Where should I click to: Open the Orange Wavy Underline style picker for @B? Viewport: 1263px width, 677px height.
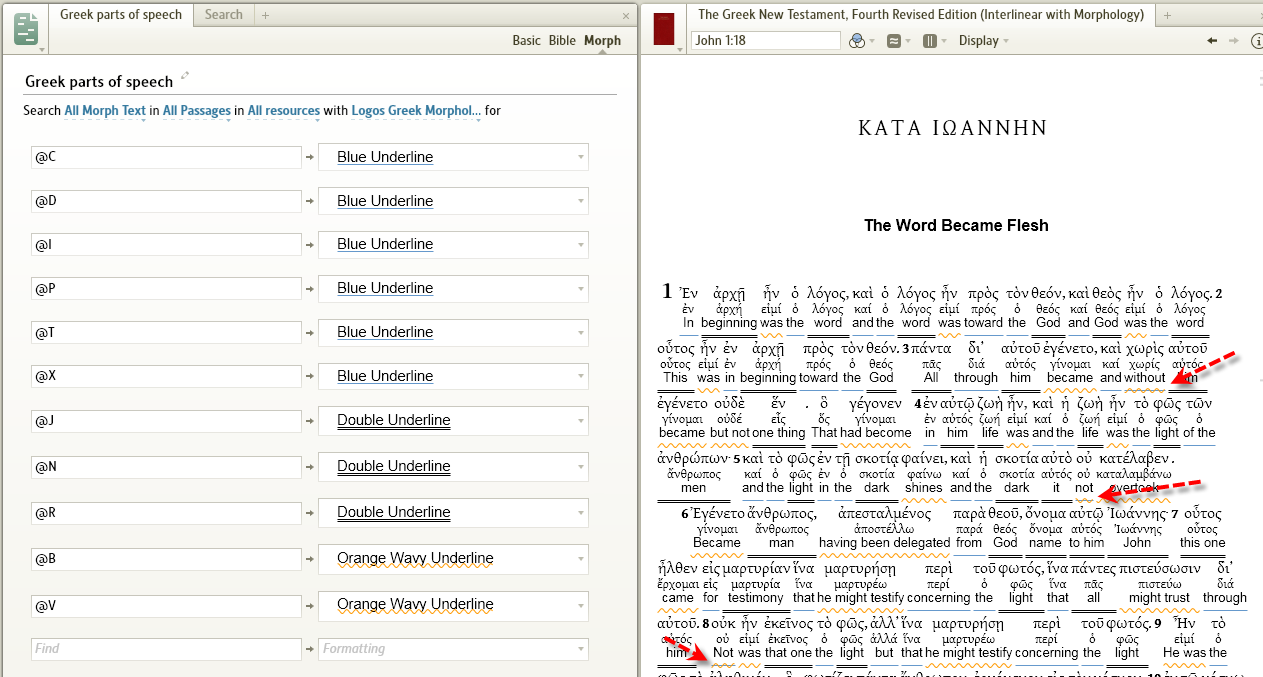[452, 562]
